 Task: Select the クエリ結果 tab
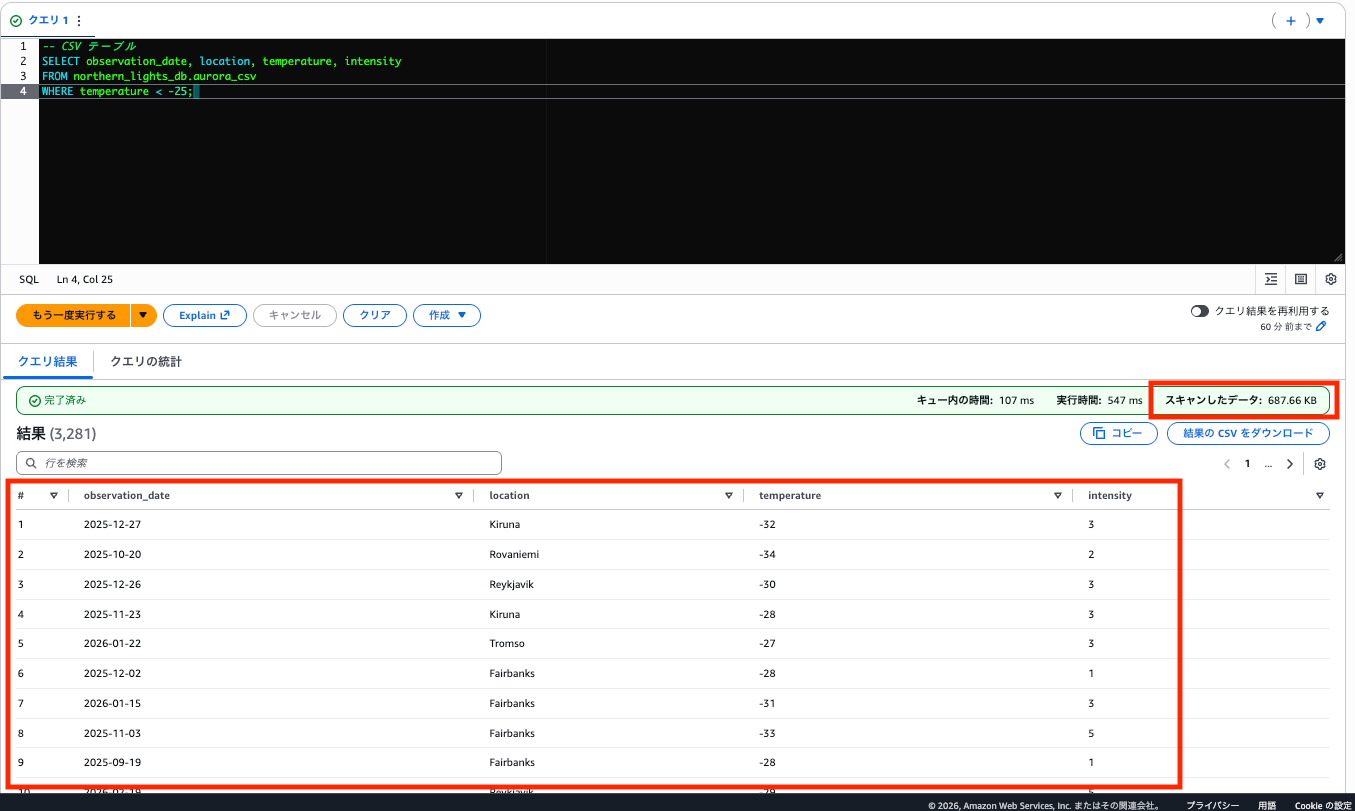48,361
